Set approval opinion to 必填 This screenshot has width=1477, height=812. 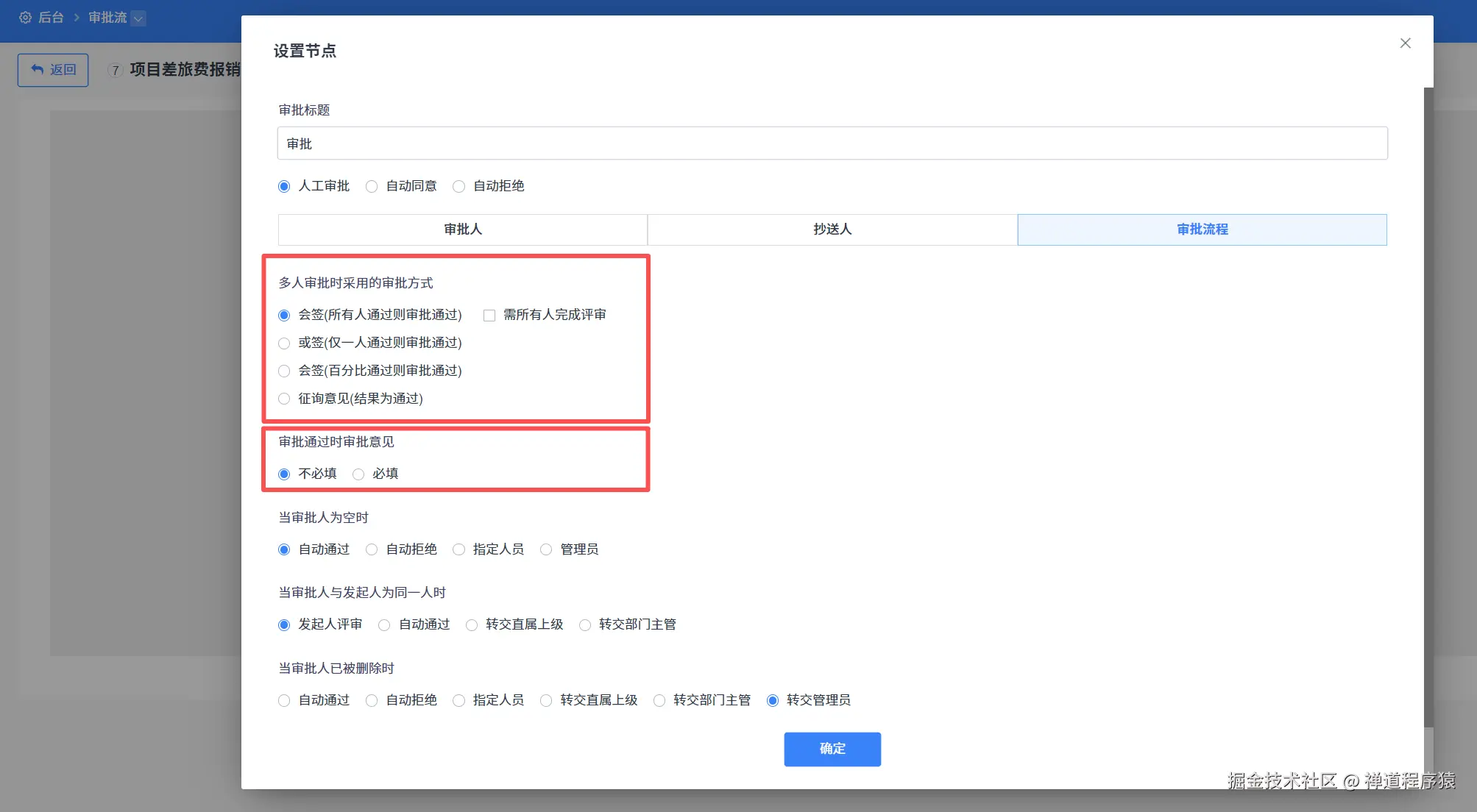click(358, 474)
